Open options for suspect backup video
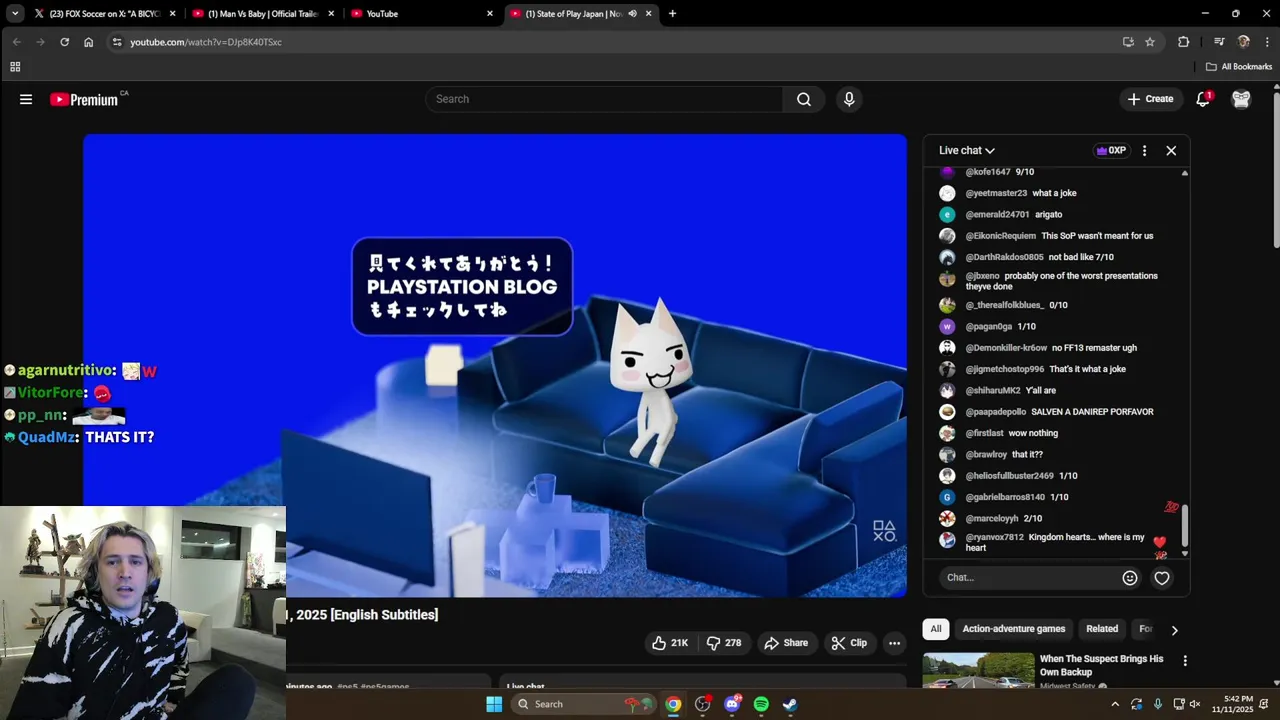 [x=1185, y=661]
